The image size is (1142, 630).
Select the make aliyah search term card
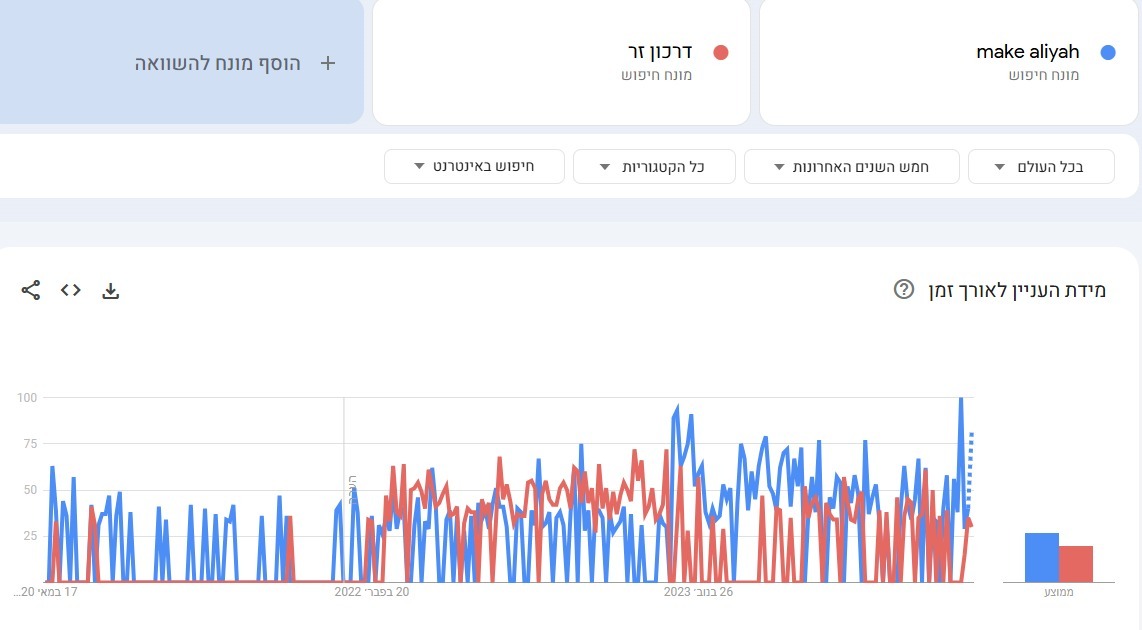pos(948,62)
